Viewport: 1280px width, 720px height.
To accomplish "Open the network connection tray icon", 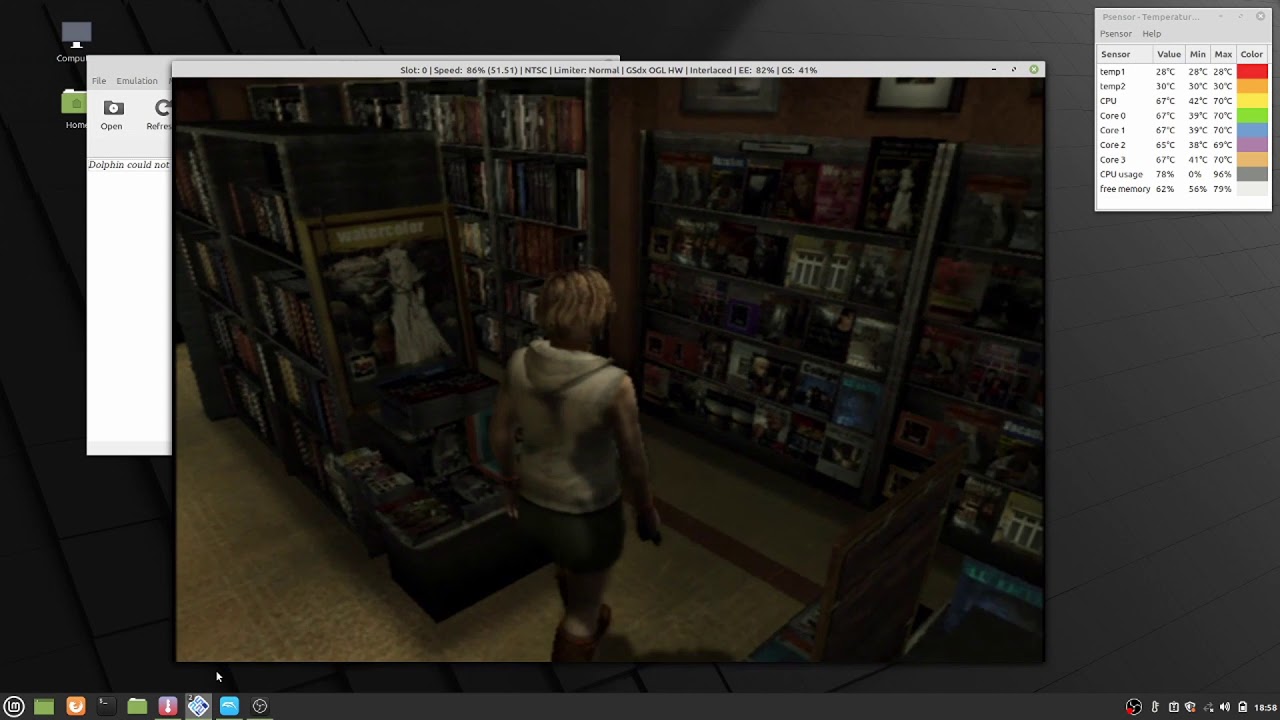I will [1207, 707].
